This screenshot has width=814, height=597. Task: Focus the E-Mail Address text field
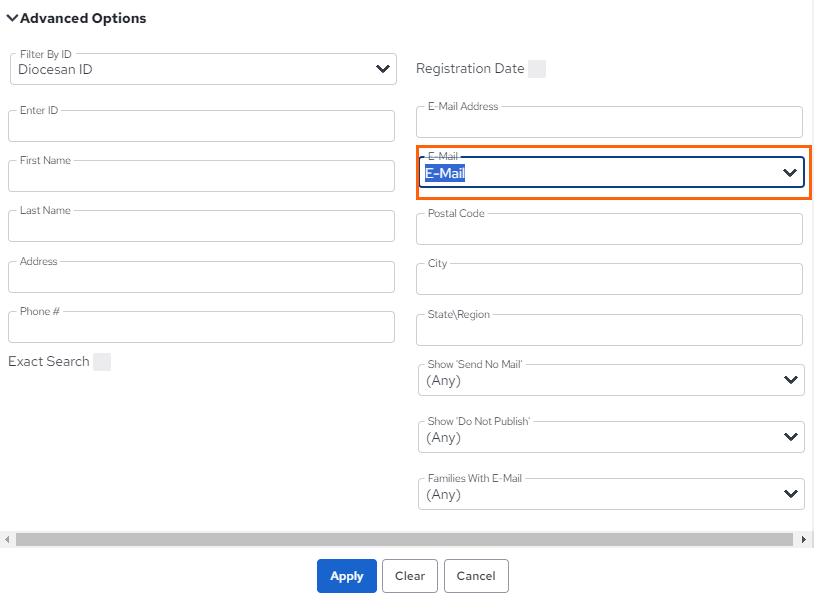[x=609, y=122]
